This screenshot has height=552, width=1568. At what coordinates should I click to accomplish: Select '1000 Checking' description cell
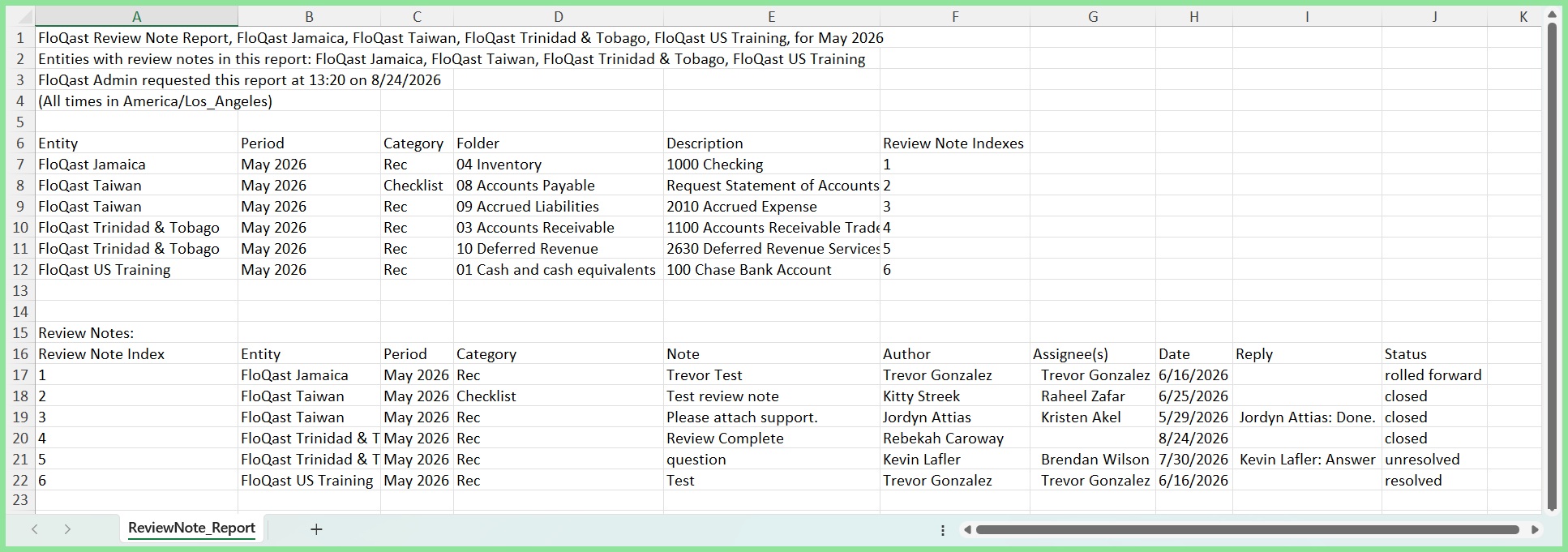771,165
